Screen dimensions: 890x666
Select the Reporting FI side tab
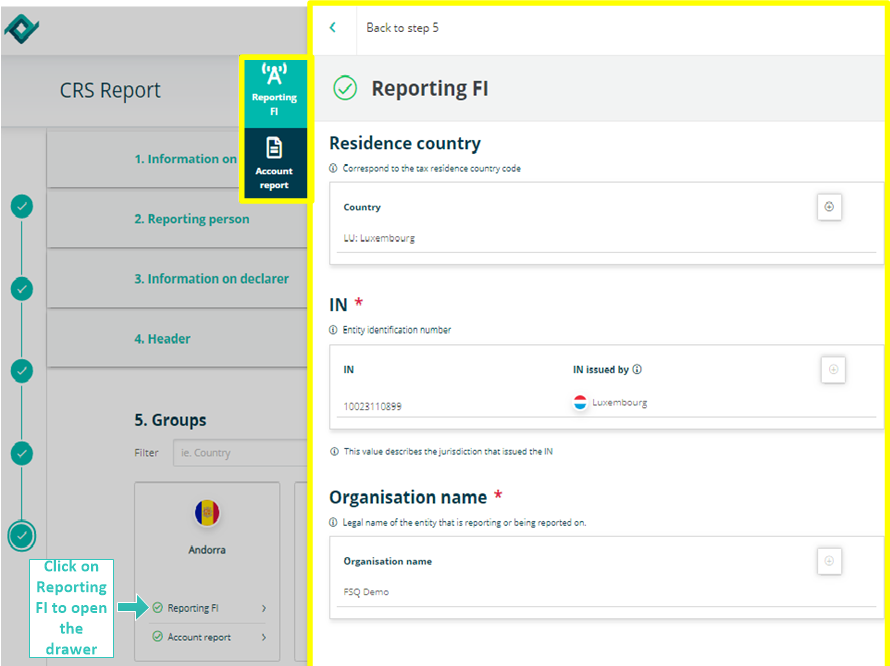point(274,92)
